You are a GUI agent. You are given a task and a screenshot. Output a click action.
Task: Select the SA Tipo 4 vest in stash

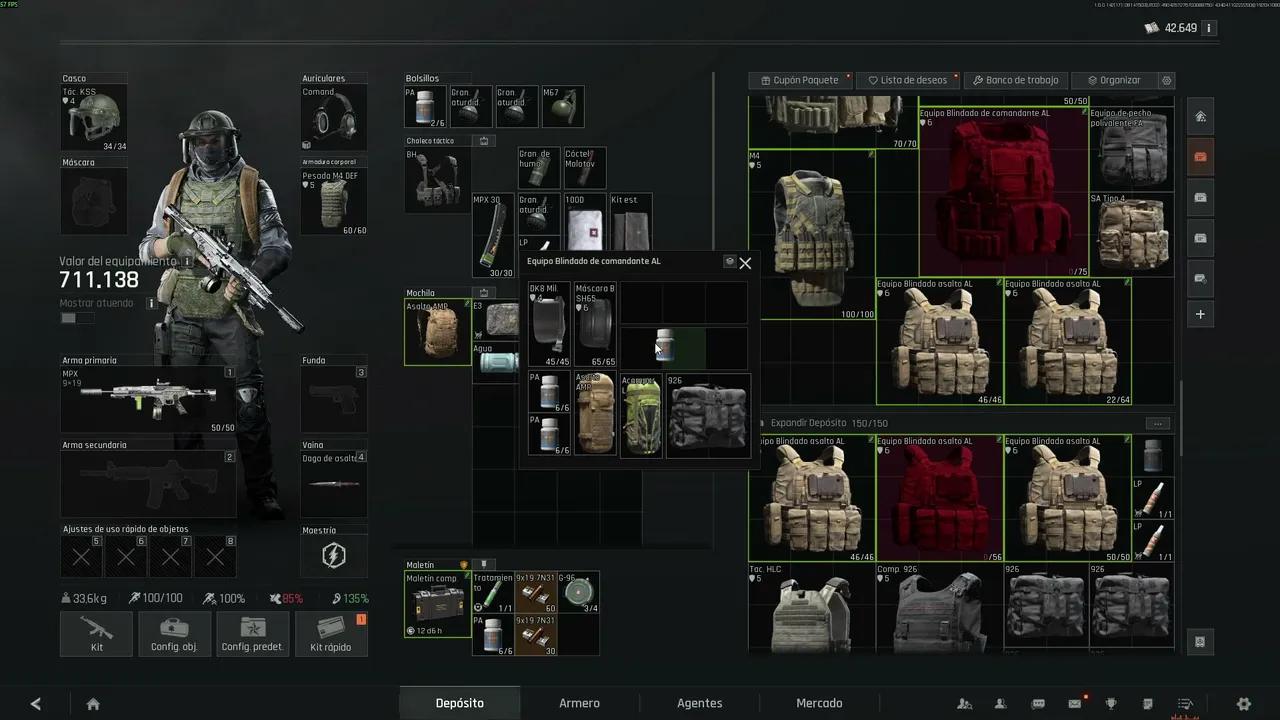click(1132, 234)
